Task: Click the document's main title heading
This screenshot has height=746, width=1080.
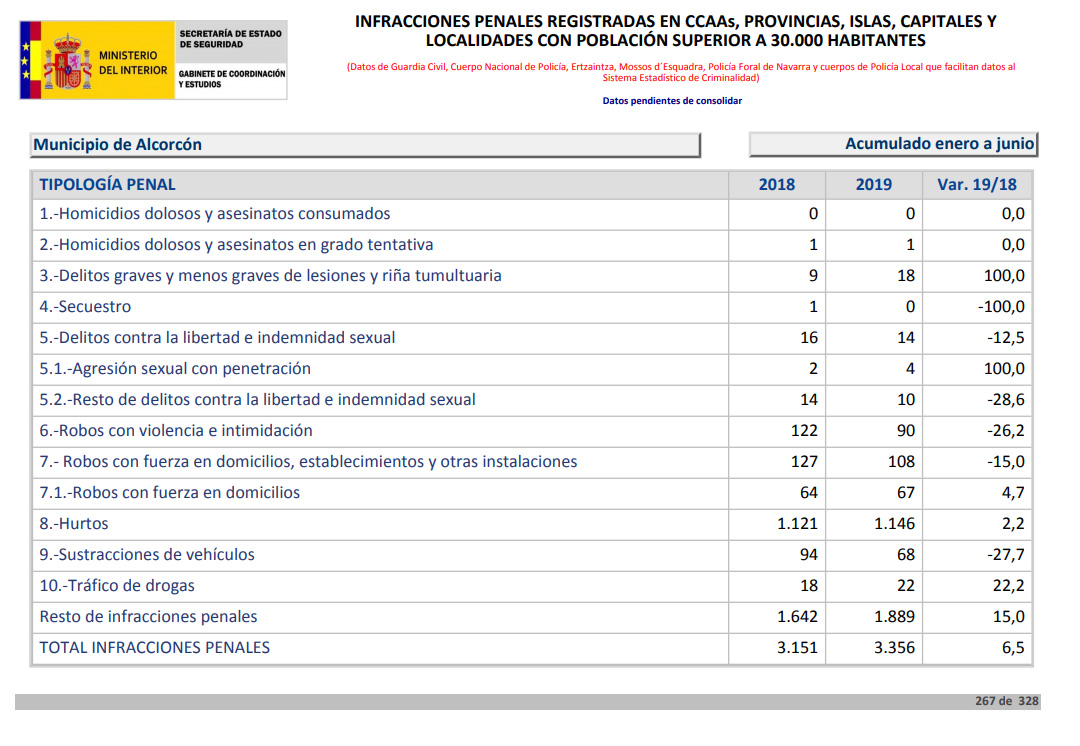Action: click(675, 31)
